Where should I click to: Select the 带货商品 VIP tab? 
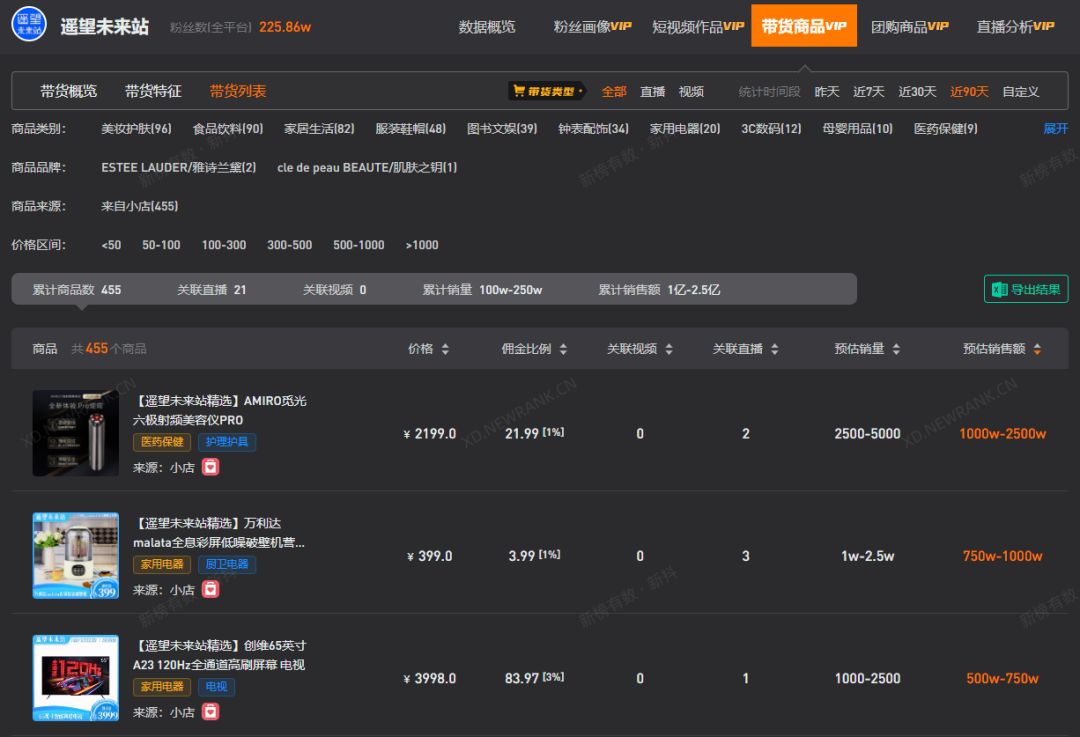point(804,26)
